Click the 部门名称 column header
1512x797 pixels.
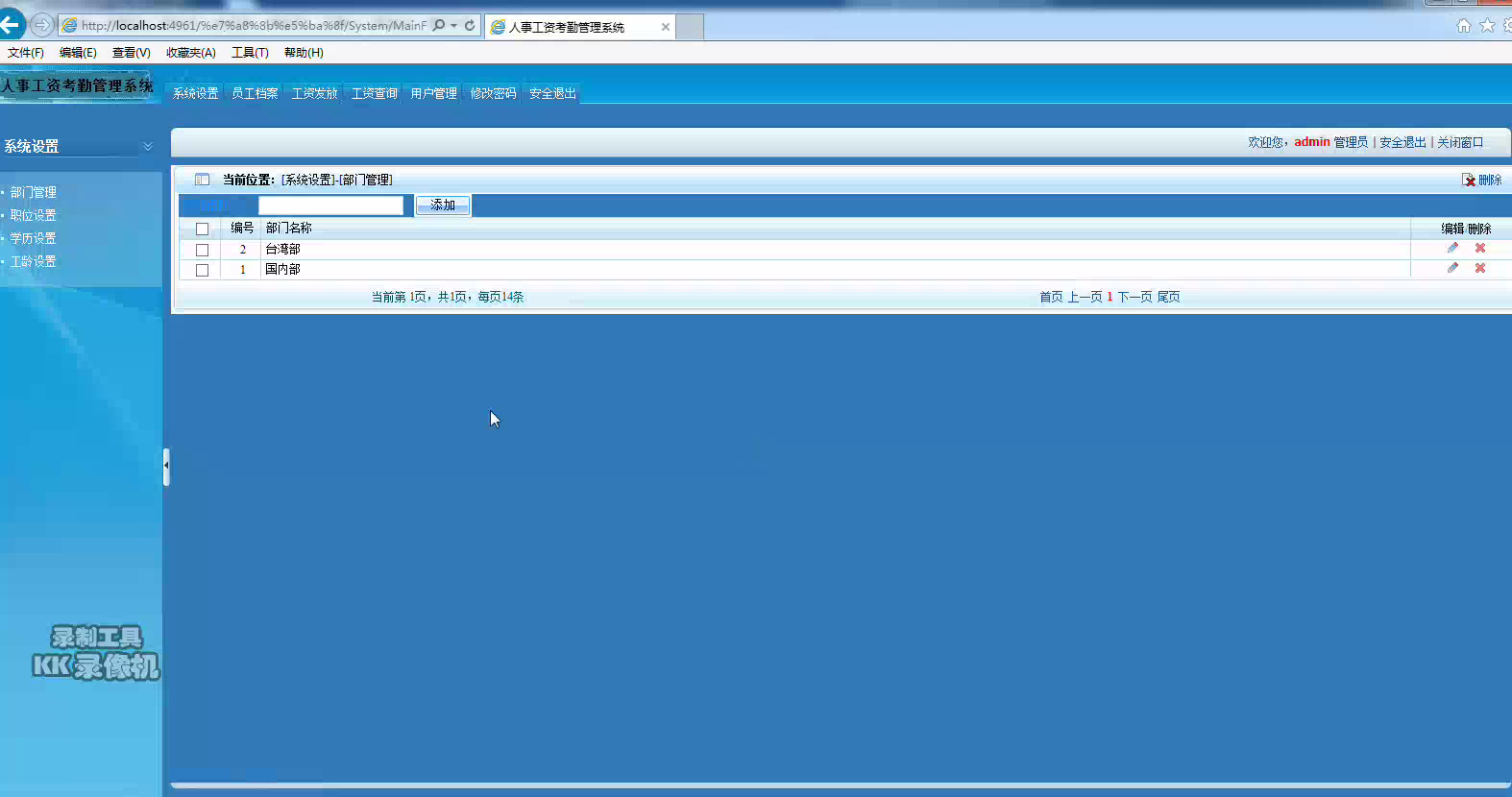point(288,228)
